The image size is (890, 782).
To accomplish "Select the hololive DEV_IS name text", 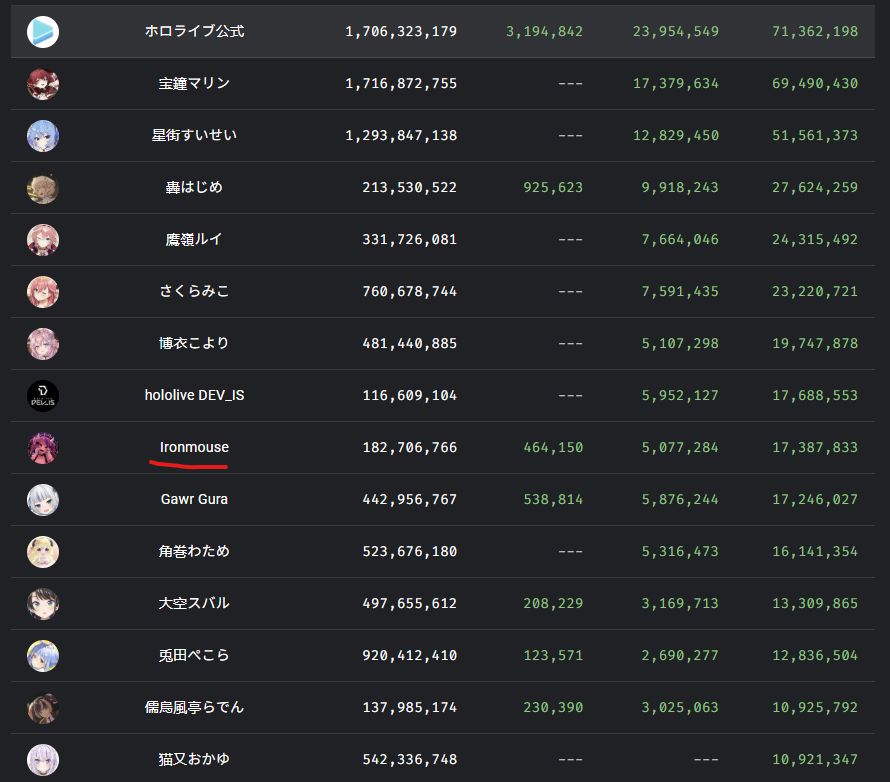I will [194, 395].
